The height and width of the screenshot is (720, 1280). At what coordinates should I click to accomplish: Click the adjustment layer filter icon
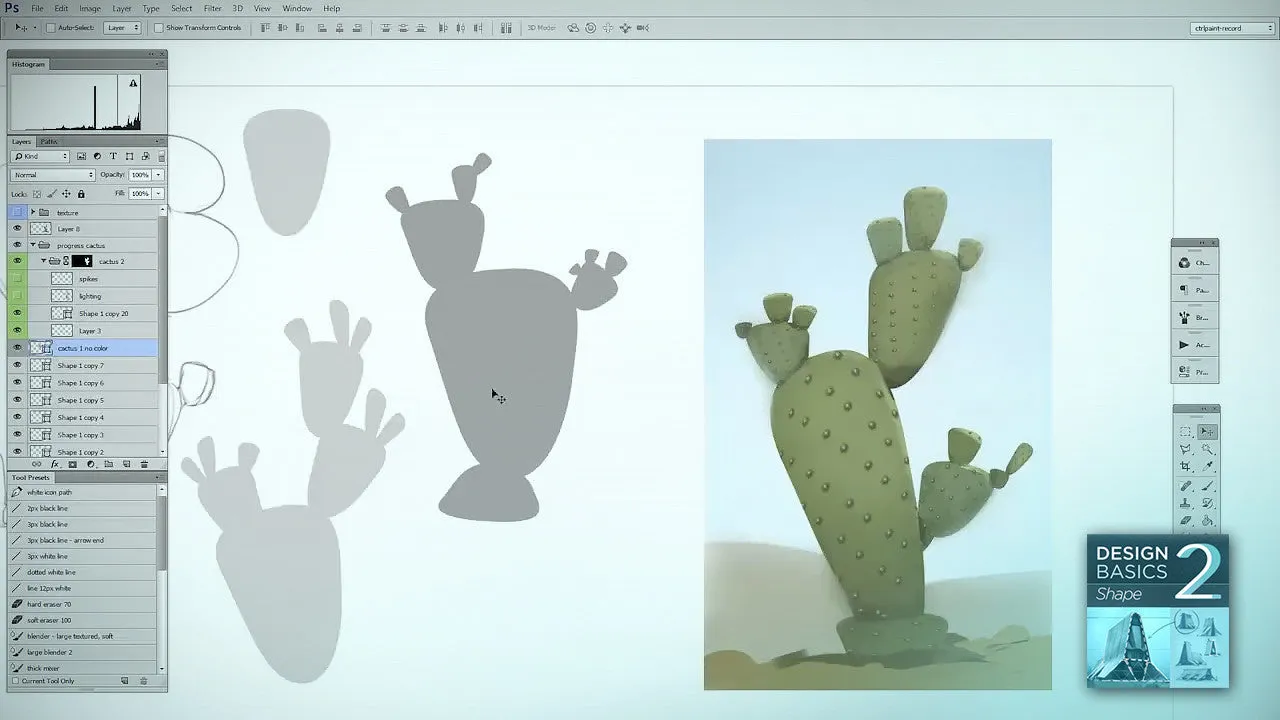97,156
